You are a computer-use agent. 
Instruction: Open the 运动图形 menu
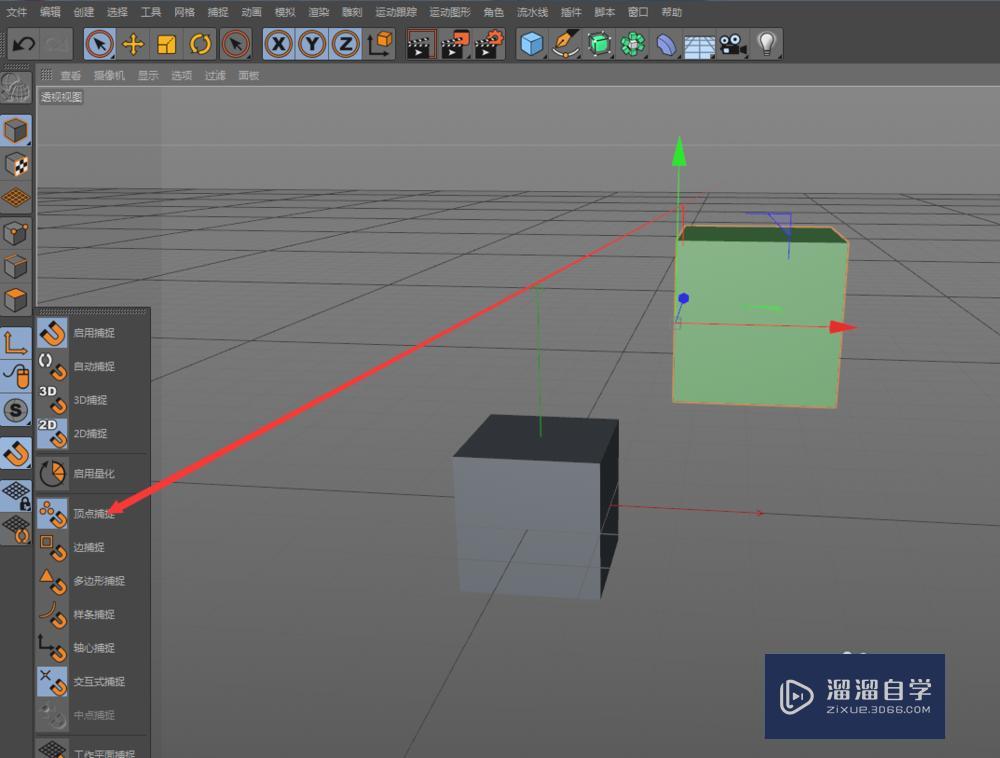(x=450, y=11)
